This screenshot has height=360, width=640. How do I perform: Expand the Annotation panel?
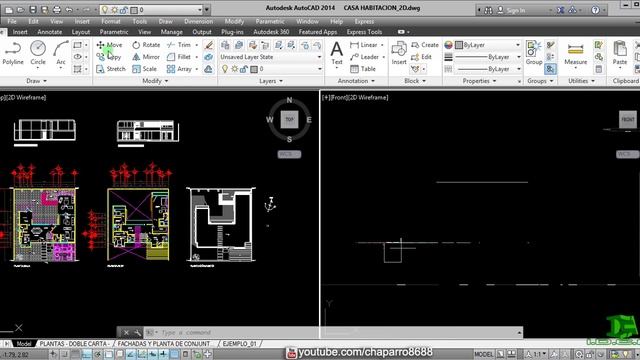point(356,81)
